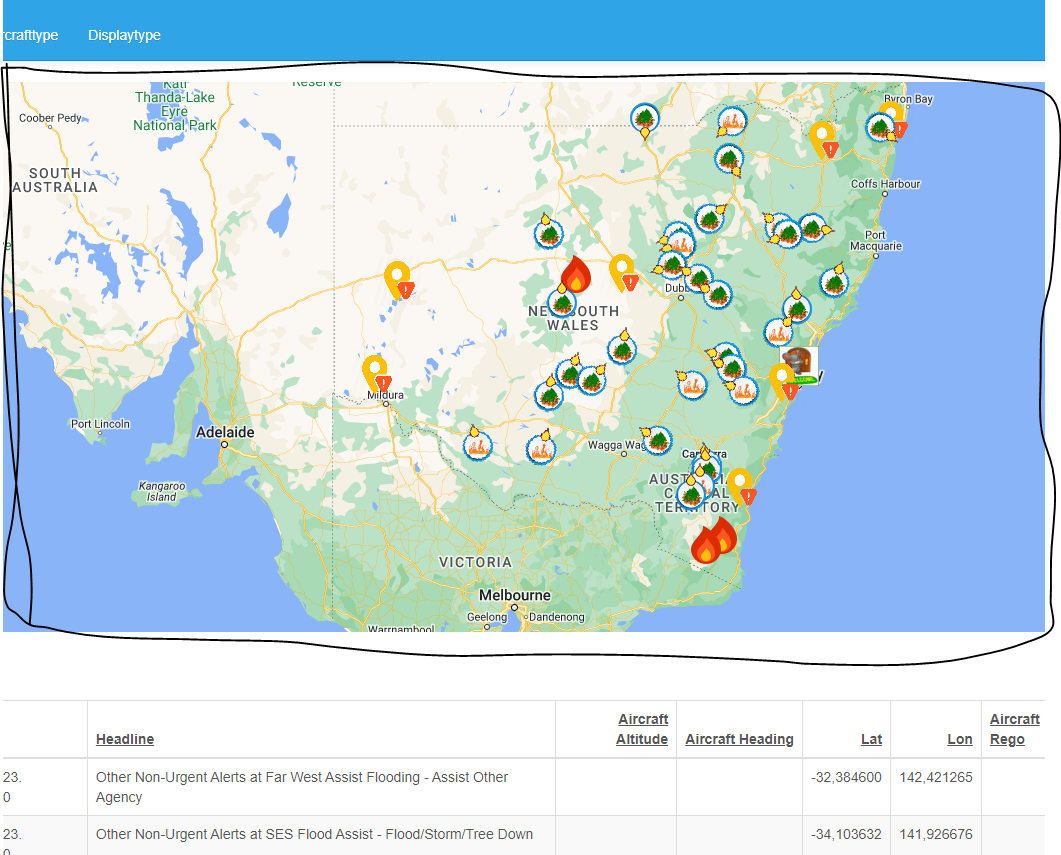Screen dimensions: 1061x855
Task: Click the Lat column header
Action: [871, 739]
